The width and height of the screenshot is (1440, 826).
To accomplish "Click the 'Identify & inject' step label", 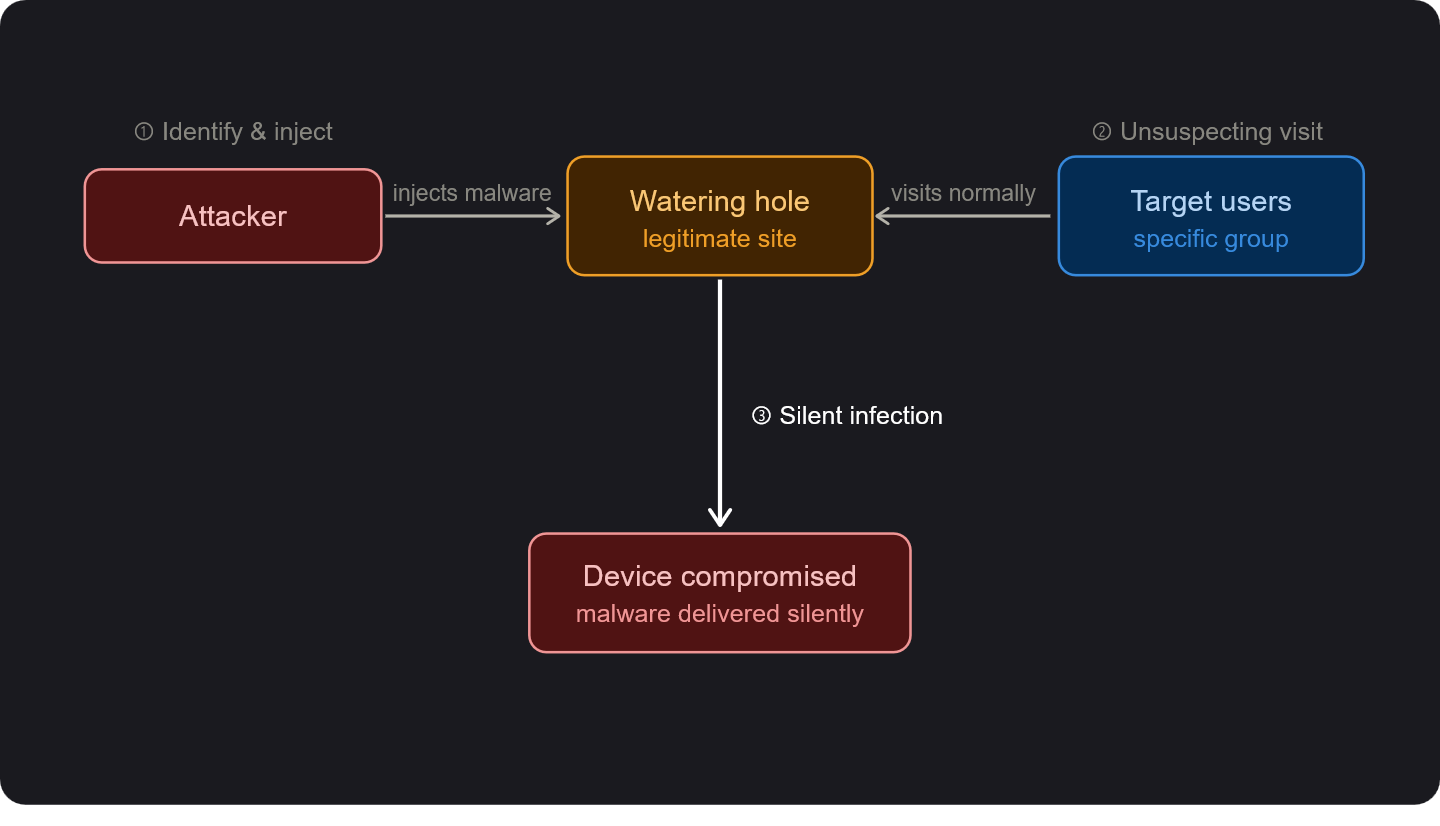I will (x=247, y=132).
